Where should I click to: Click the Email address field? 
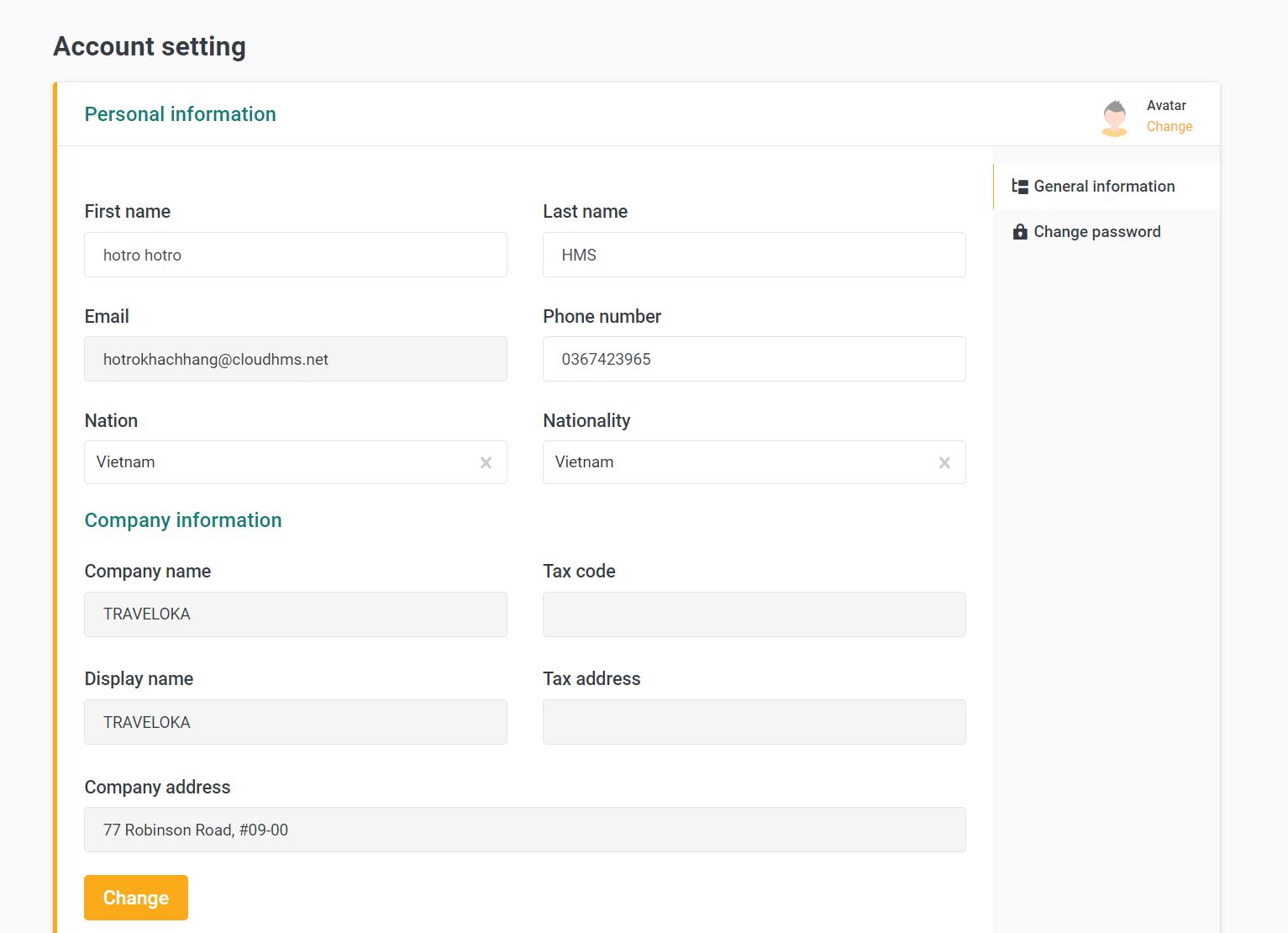point(296,359)
